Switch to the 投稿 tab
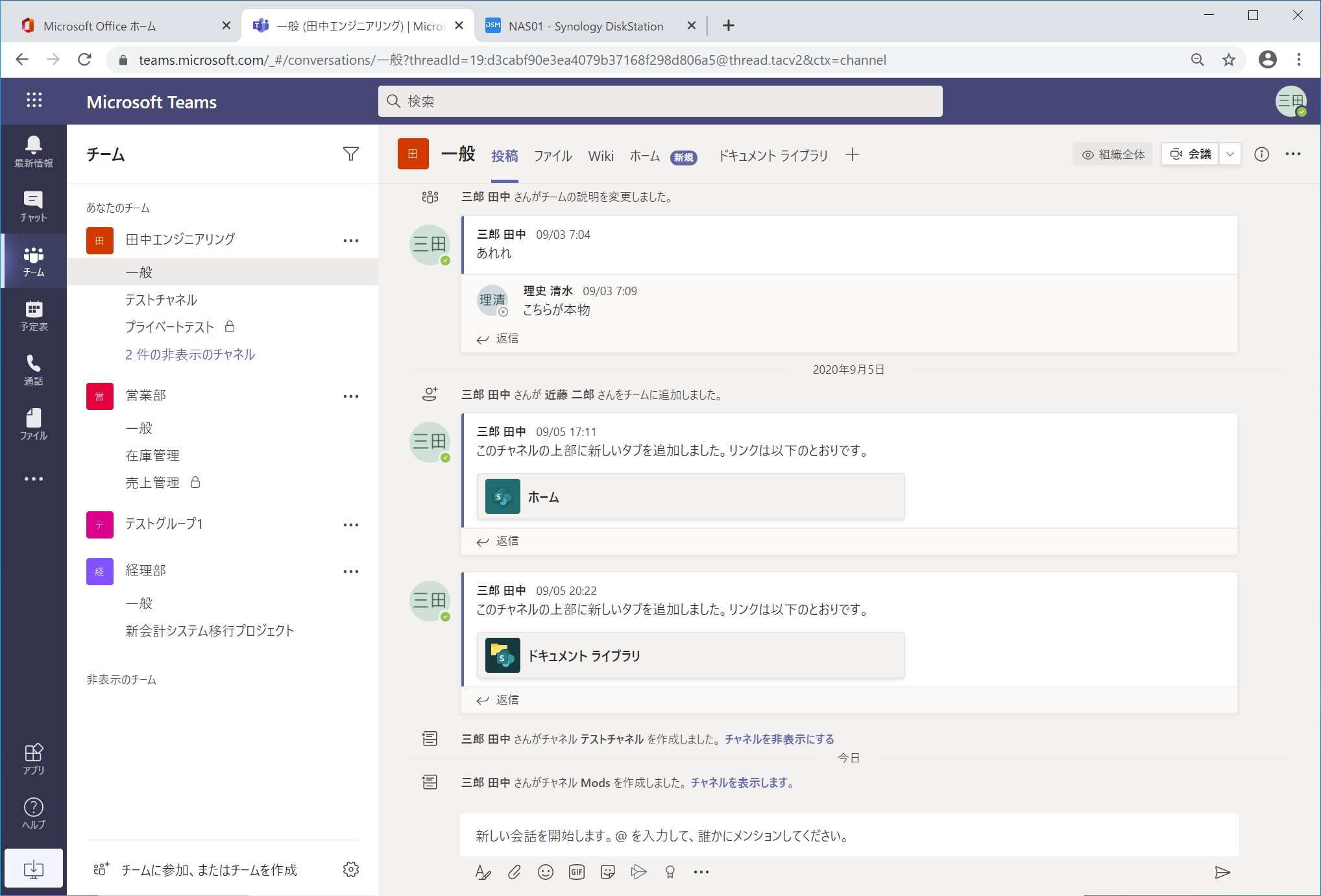Image resolution: width=1321 pixels, height=896 pixels. [x=504, y=156]
